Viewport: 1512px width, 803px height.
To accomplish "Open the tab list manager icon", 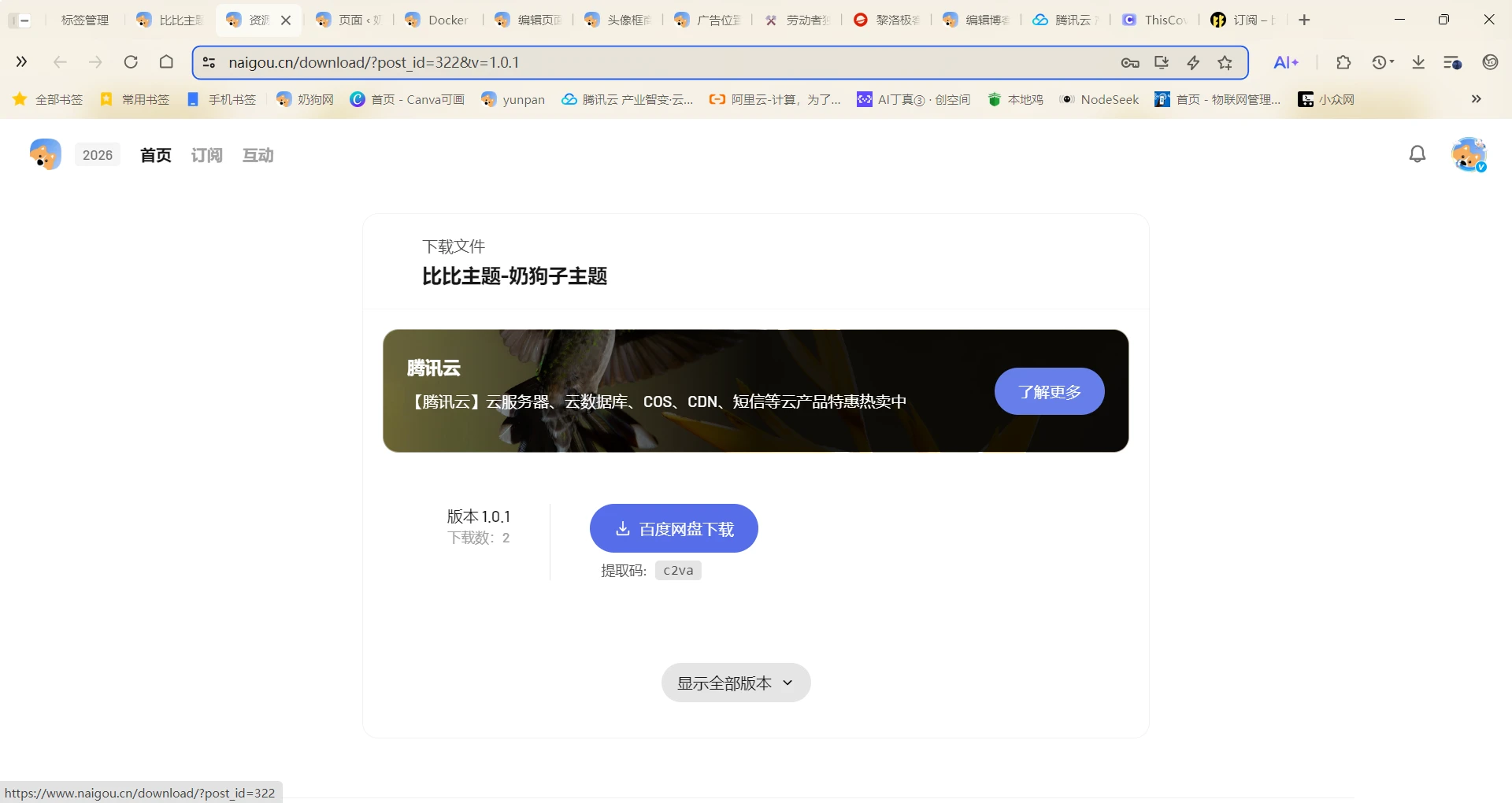I will pos(1453,62).
